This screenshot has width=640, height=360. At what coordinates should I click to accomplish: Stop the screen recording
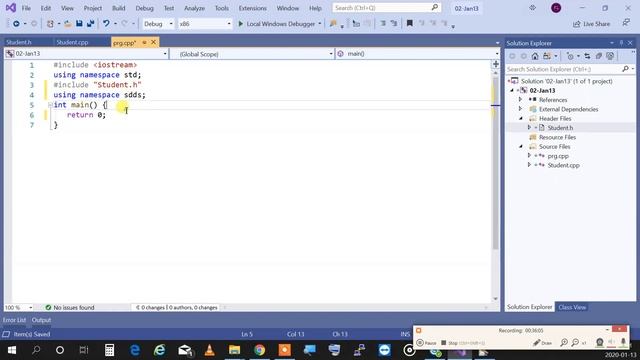pos(463,343)
